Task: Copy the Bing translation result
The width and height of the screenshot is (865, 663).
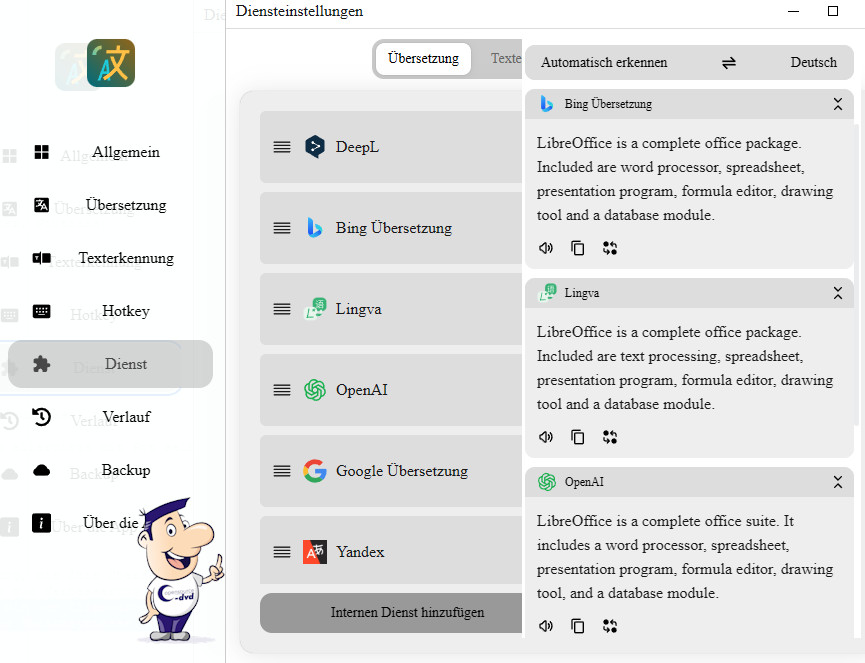Action: pos(578,248)
